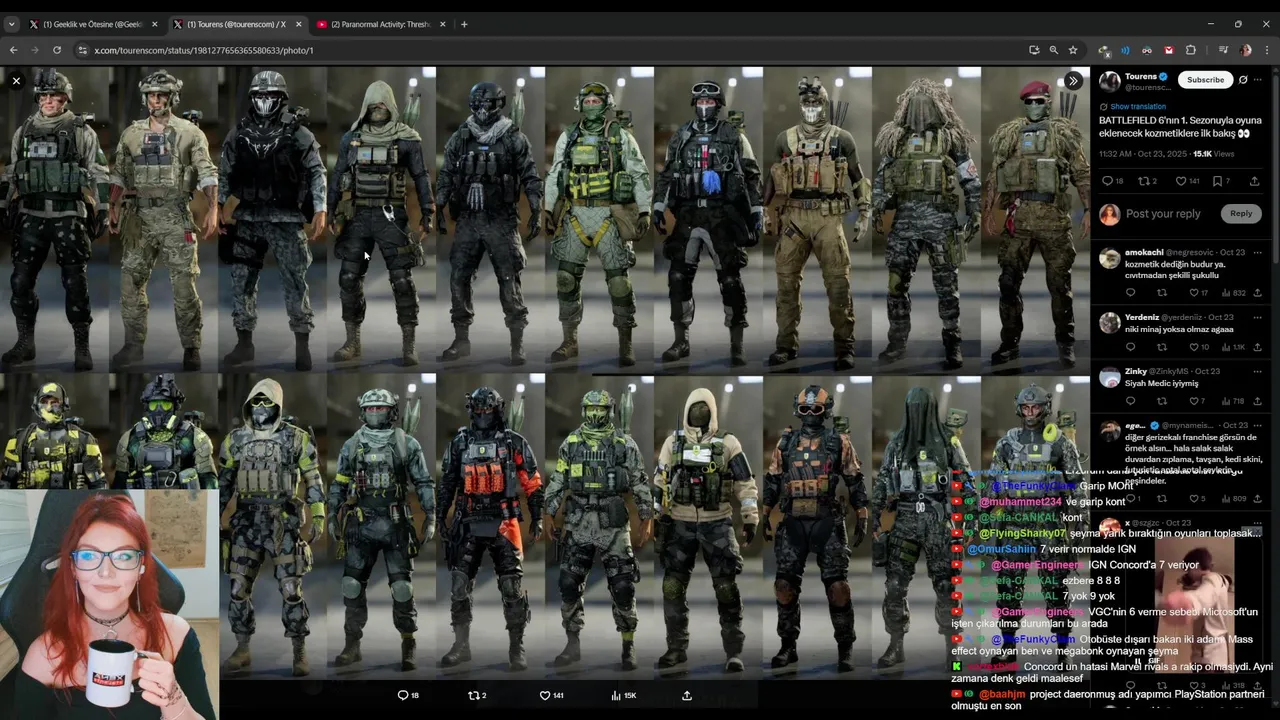
Task: Open the glasses extension icon
Action: tap(1147, 50)
